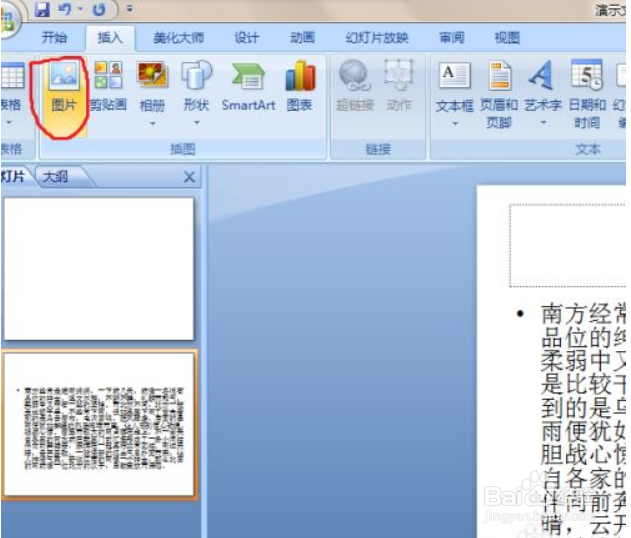Undo the last action
This screenshot has width=631, height=538.
click(x=65, y=9)
